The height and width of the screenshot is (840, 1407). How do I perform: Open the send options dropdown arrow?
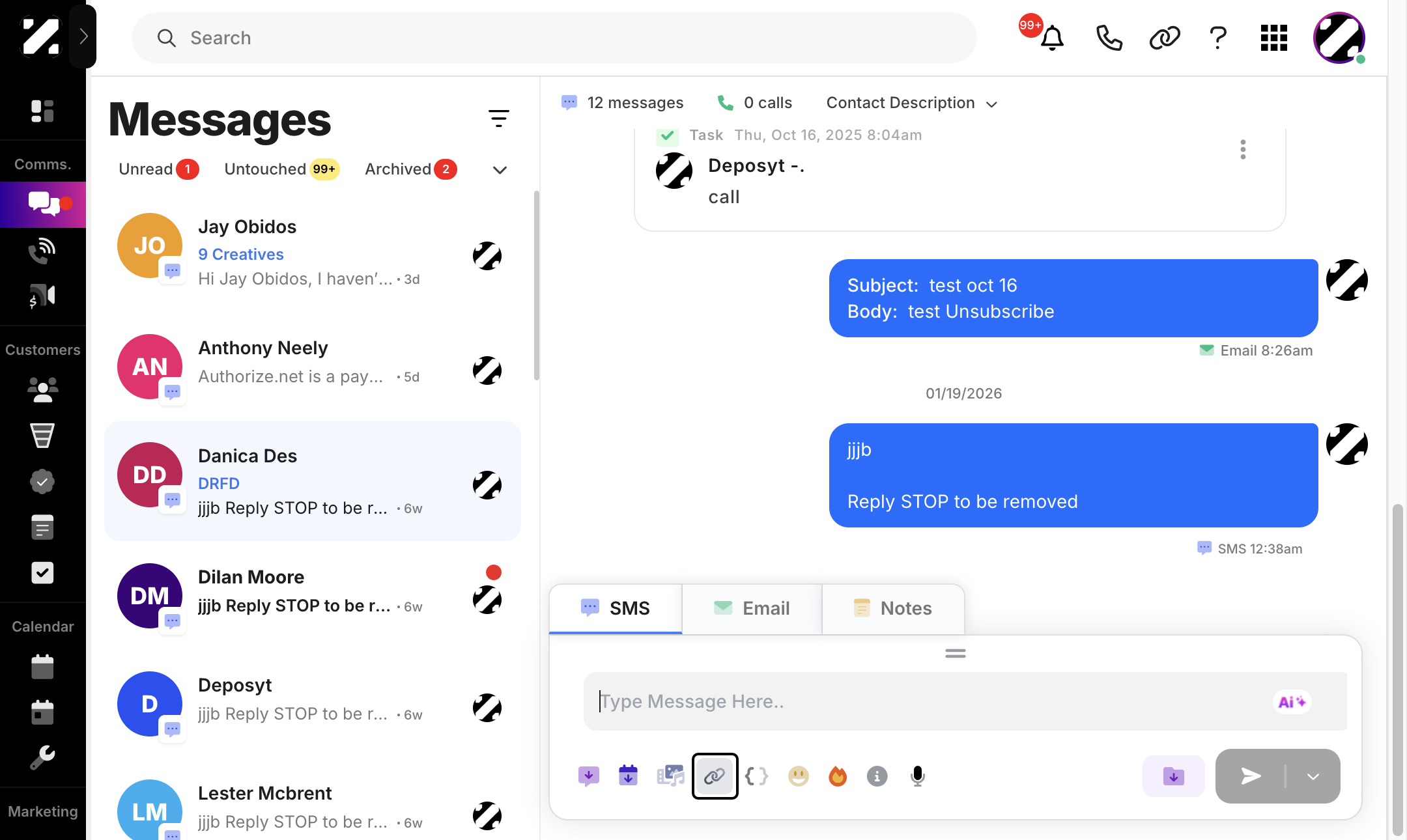(x=1313, y=776)
